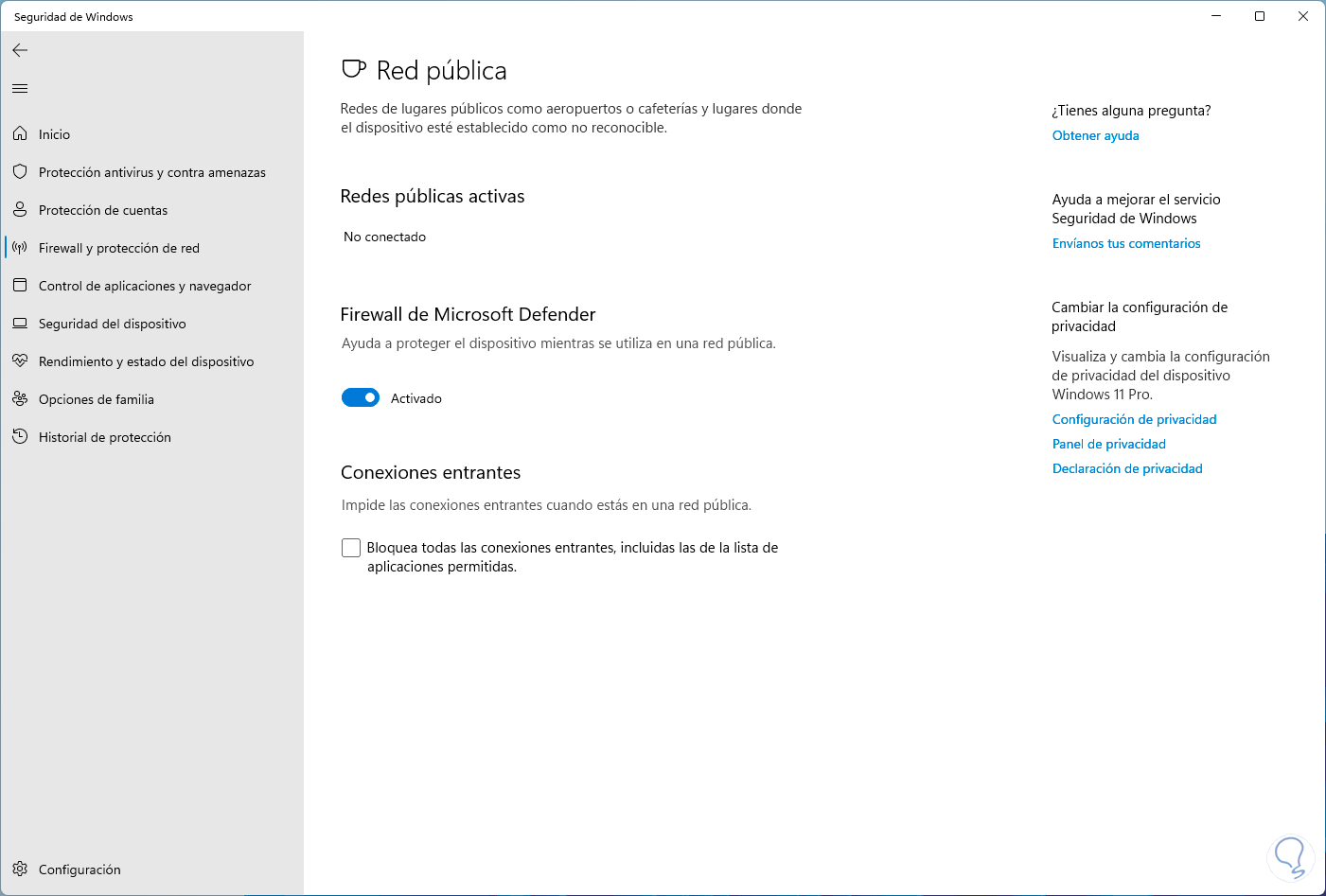Open the Obtener ayuda link
Image resolution: width=1326 pixels, height=896 pixels.
(x=1095, y=135)
